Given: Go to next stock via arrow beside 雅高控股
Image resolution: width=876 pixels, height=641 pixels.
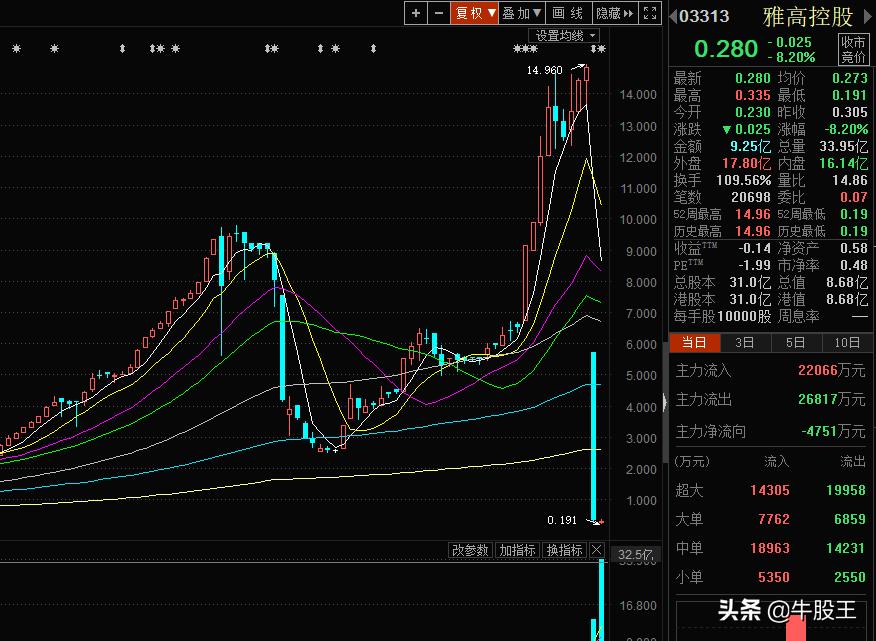Looking at the screenshot, I should (x=867, y=16).
